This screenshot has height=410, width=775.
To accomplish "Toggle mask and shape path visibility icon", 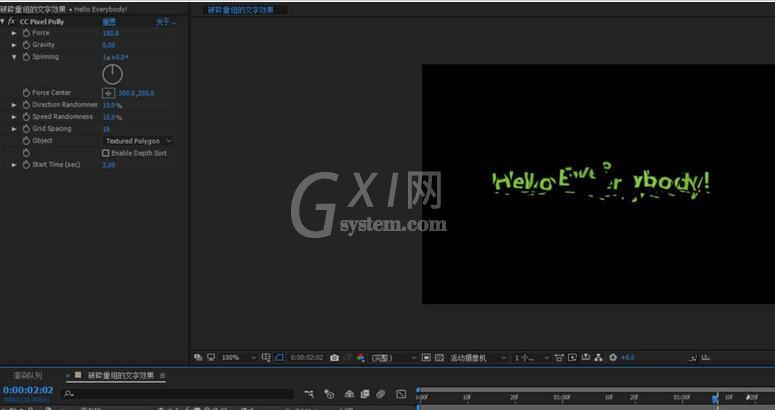I will point(280,357).
